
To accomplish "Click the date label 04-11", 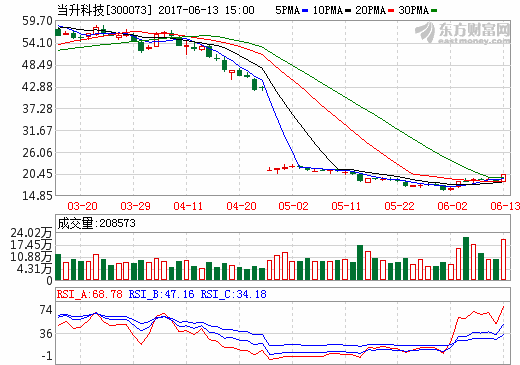I will click(188, 206).
